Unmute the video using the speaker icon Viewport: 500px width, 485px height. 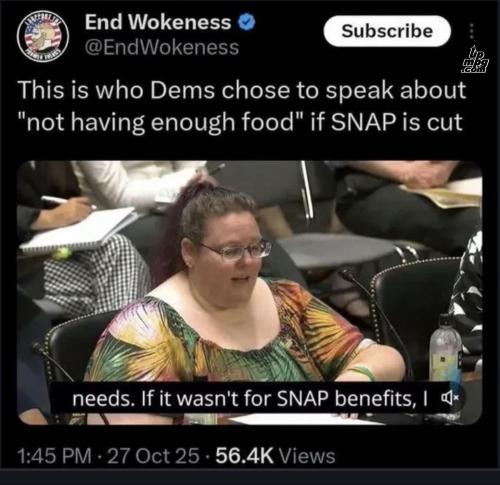click(x=448, y=397)
